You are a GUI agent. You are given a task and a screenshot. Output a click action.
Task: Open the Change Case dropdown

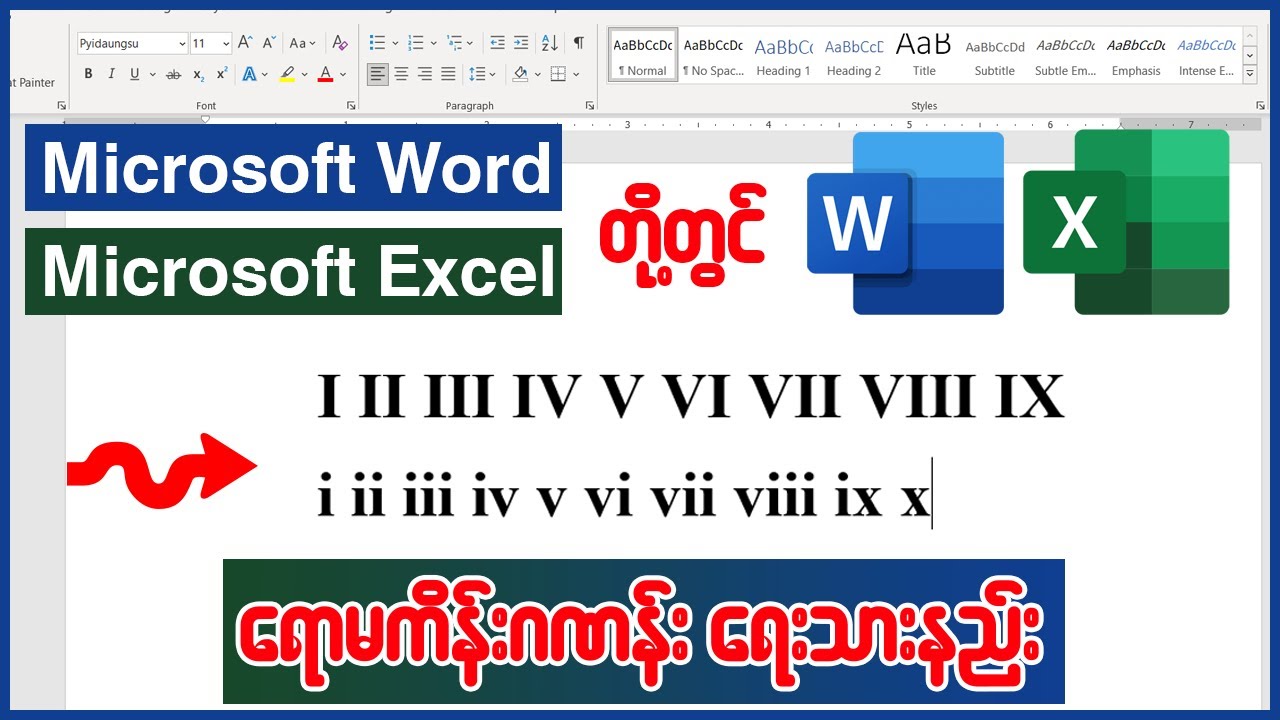pos(303,43)
